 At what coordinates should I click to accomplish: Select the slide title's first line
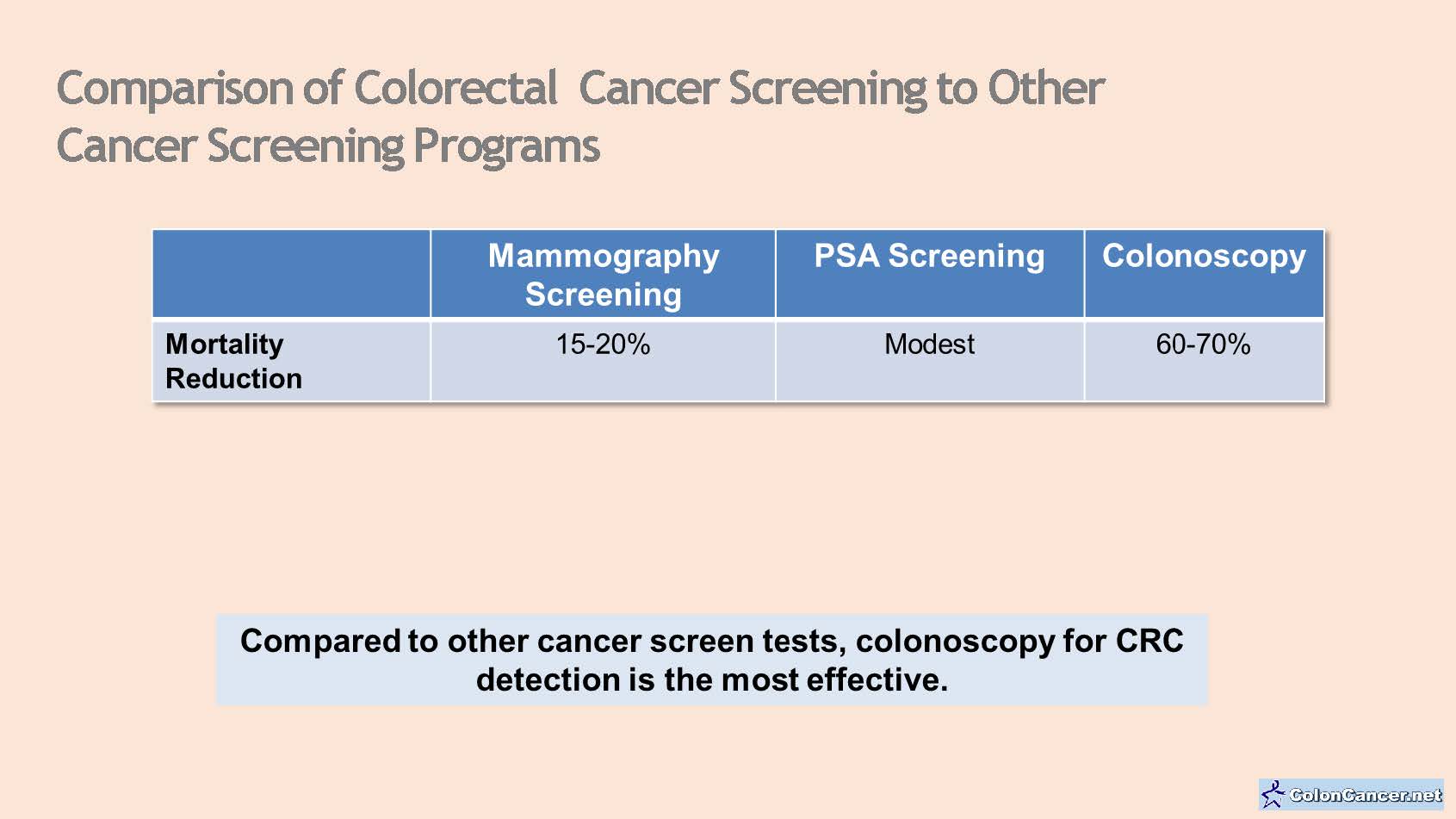click(579, 88)
